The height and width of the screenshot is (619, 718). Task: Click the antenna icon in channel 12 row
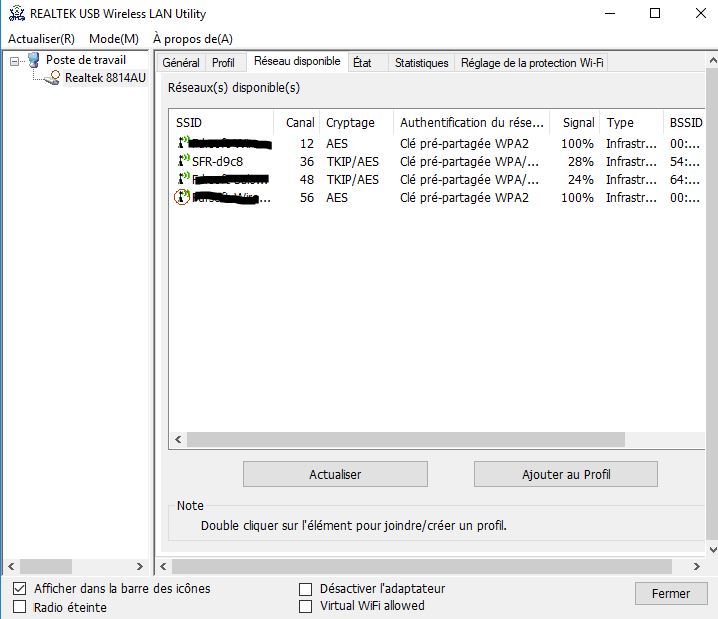pyautogui.click(x=184, y=143)
